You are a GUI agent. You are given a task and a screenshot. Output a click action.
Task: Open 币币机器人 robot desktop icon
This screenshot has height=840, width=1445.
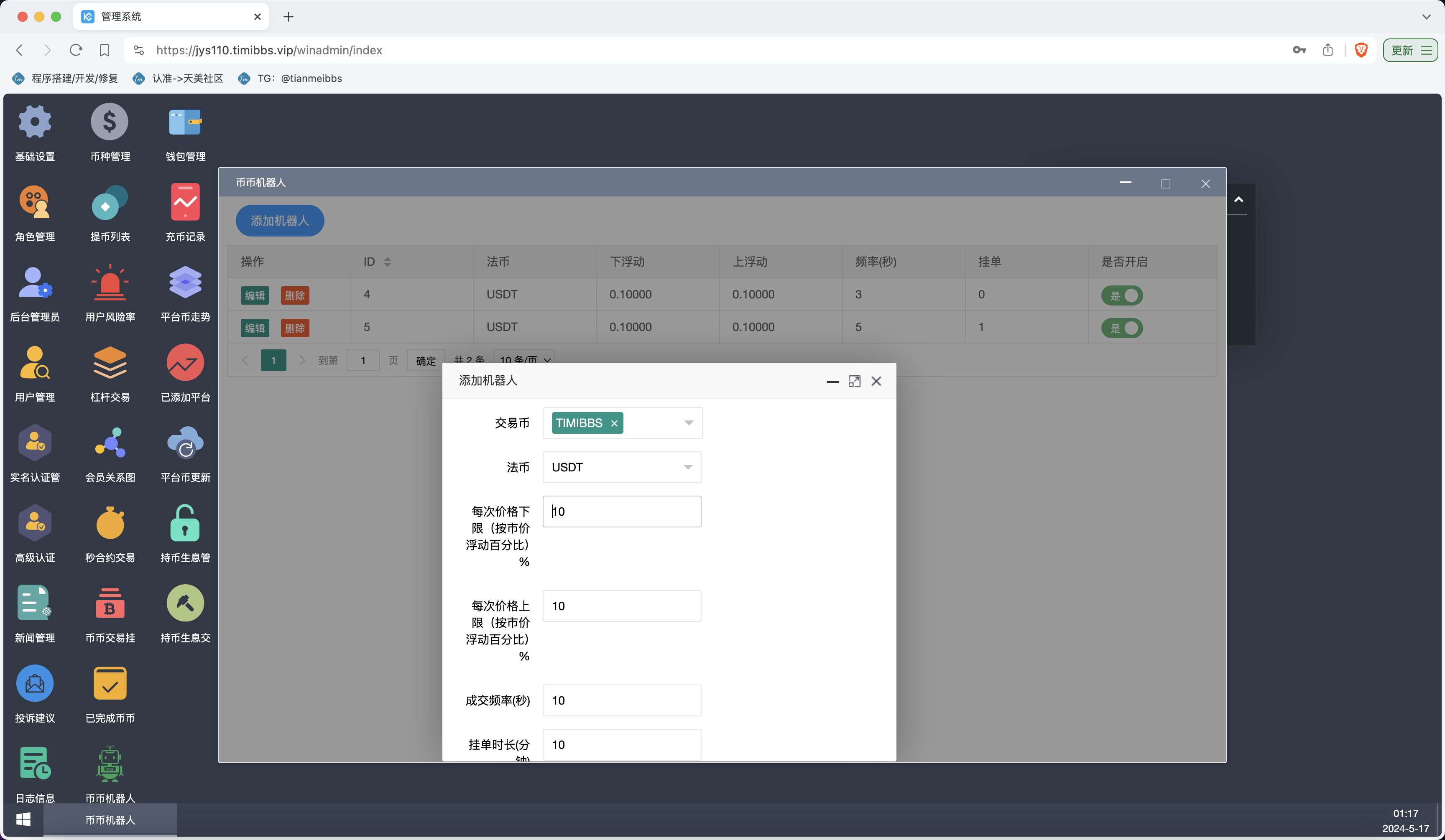[110, 763]
